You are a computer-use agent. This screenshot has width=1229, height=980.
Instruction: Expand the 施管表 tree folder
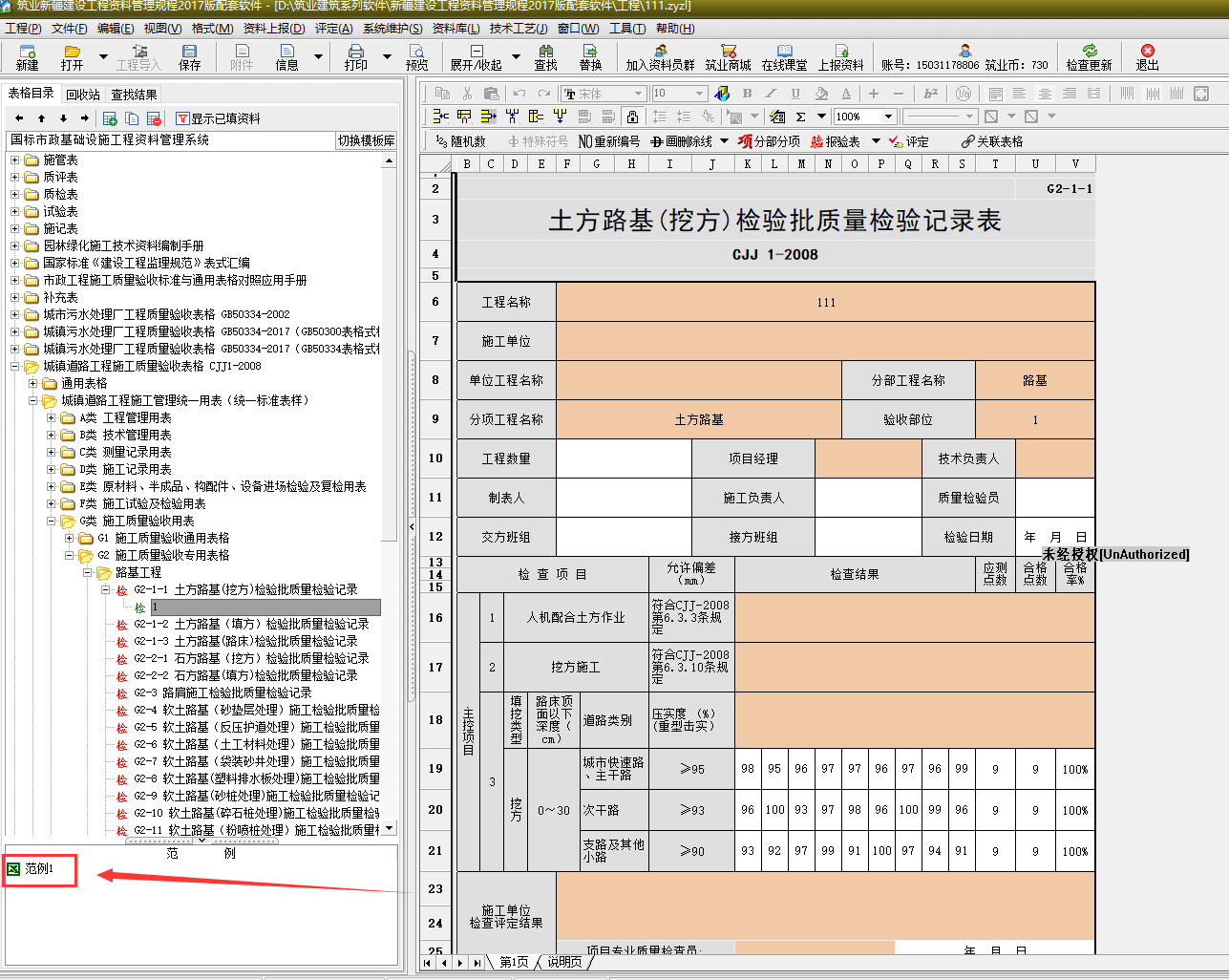[14, 160]
